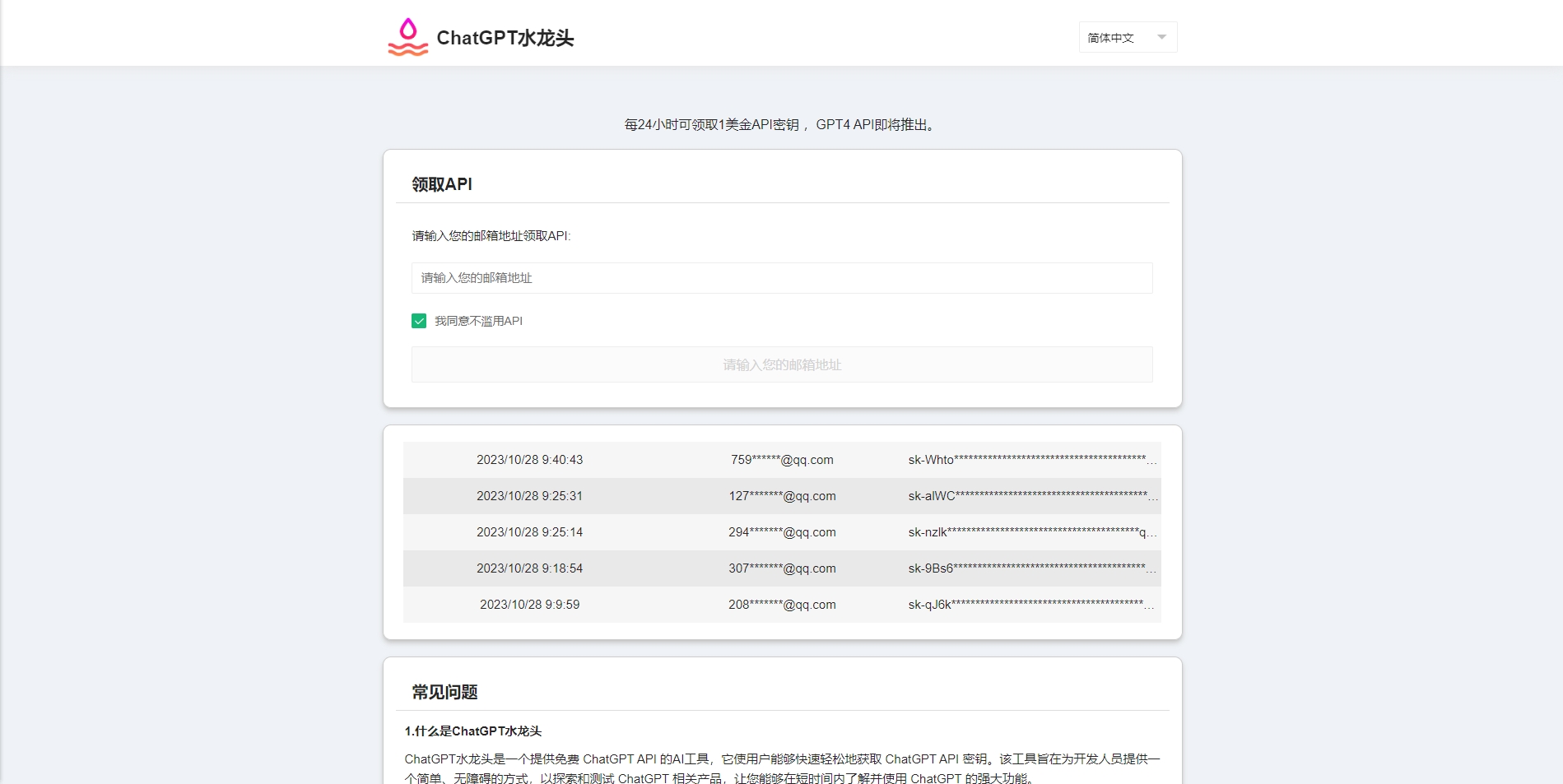Select the 2023/10/28 9:40:43 timestamp cell
The height and width of the screenshot is (784, 1563).
(529, 460)
